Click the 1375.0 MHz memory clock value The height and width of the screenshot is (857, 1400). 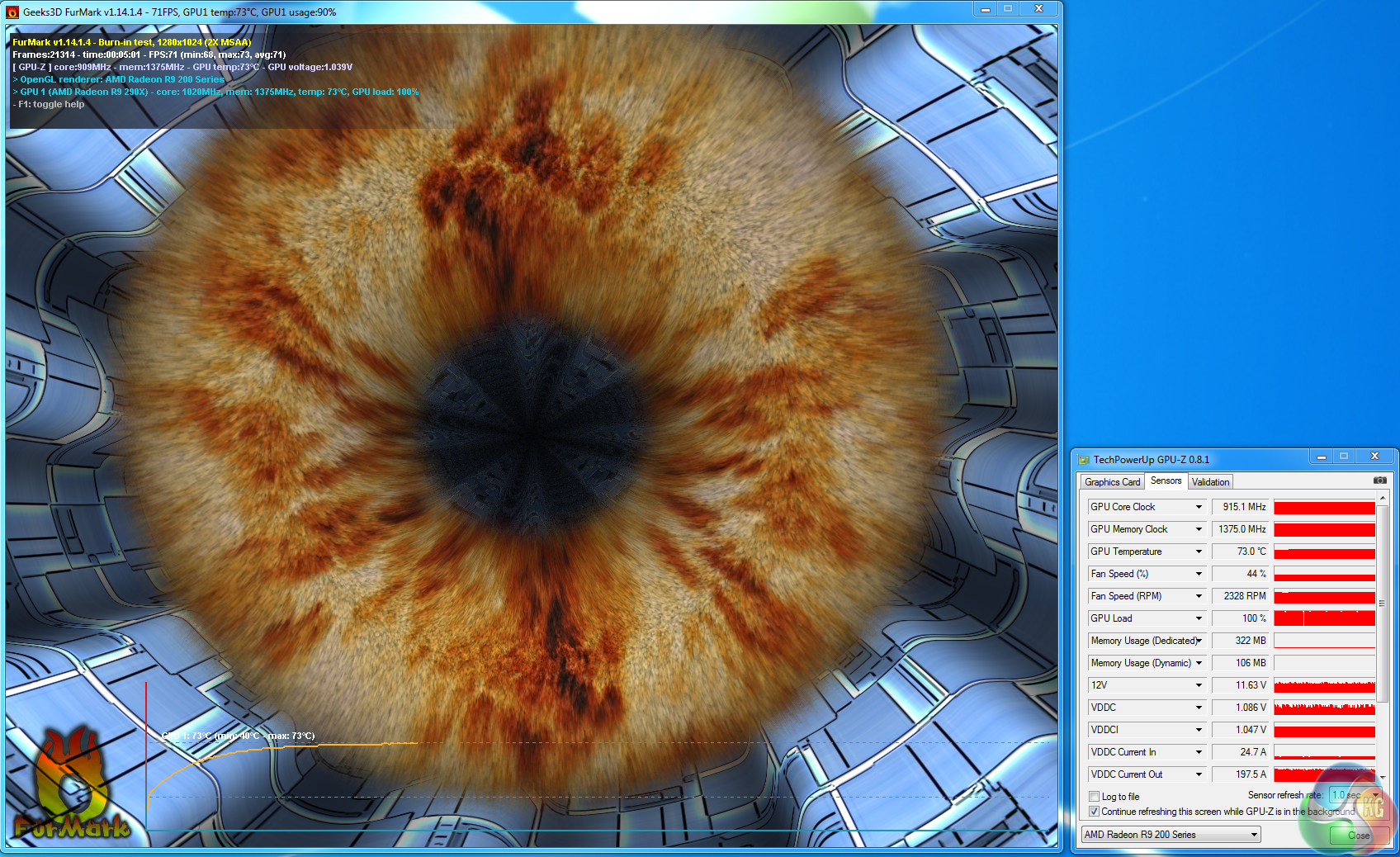coord(1240,529)
